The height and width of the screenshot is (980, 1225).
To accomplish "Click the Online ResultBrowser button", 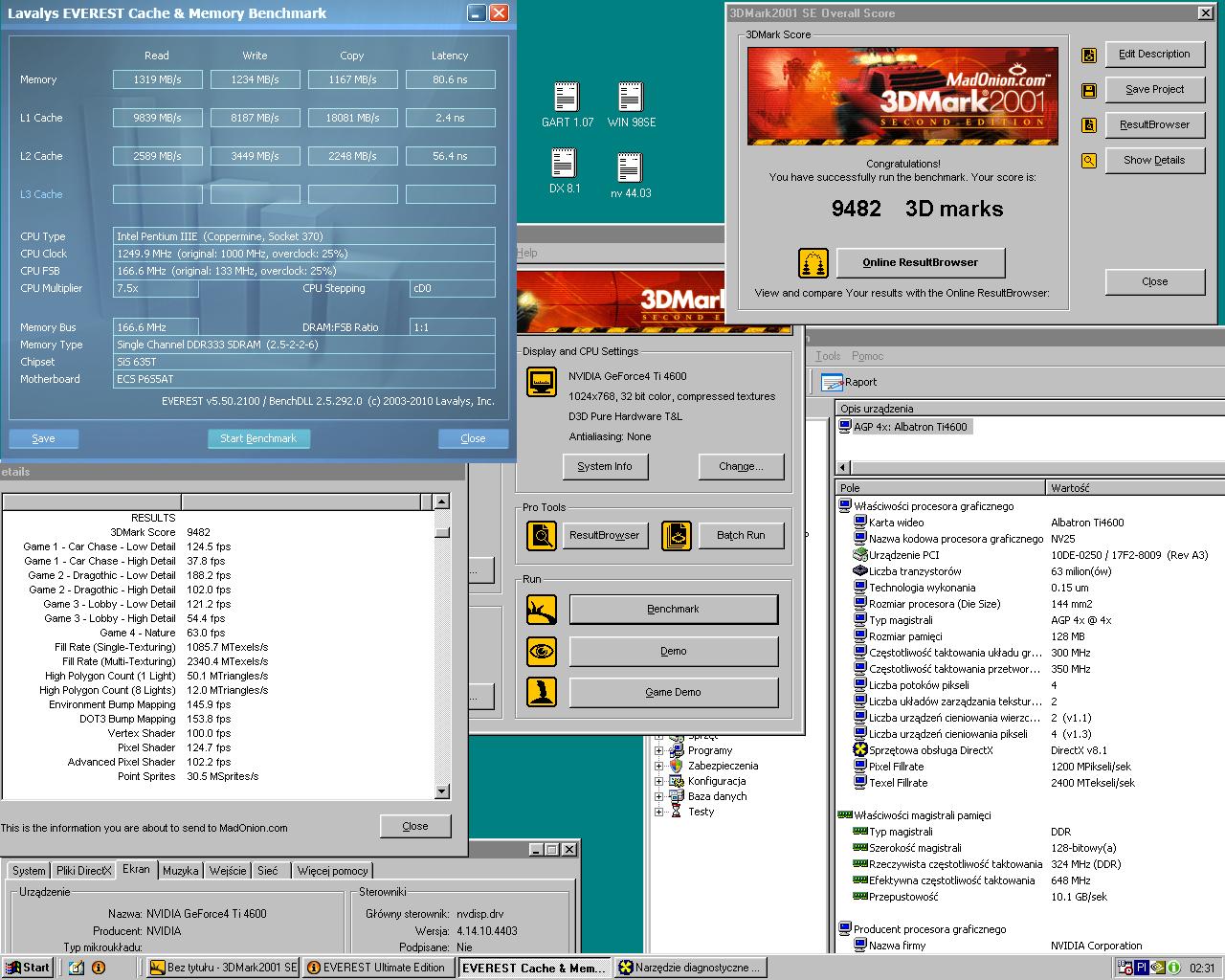I will 921,262.
